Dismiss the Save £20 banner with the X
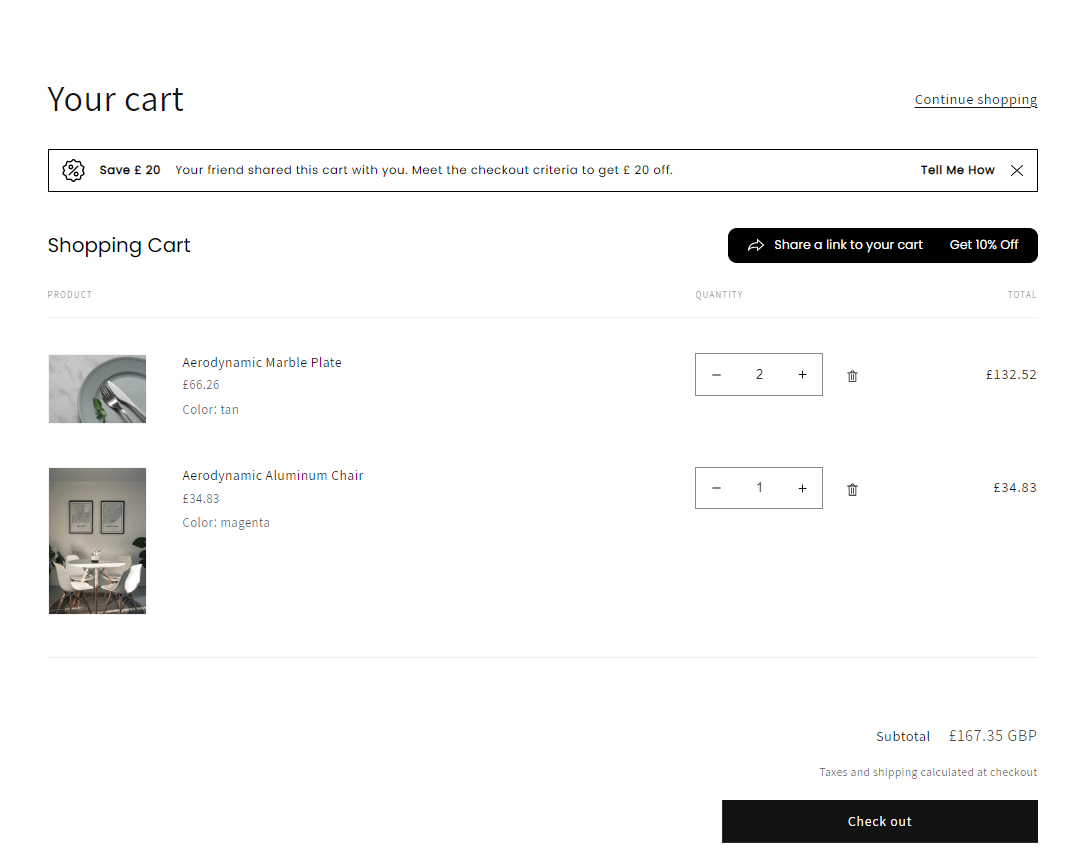Screen dimensions: 1089x856 (x=1017, y=170)
